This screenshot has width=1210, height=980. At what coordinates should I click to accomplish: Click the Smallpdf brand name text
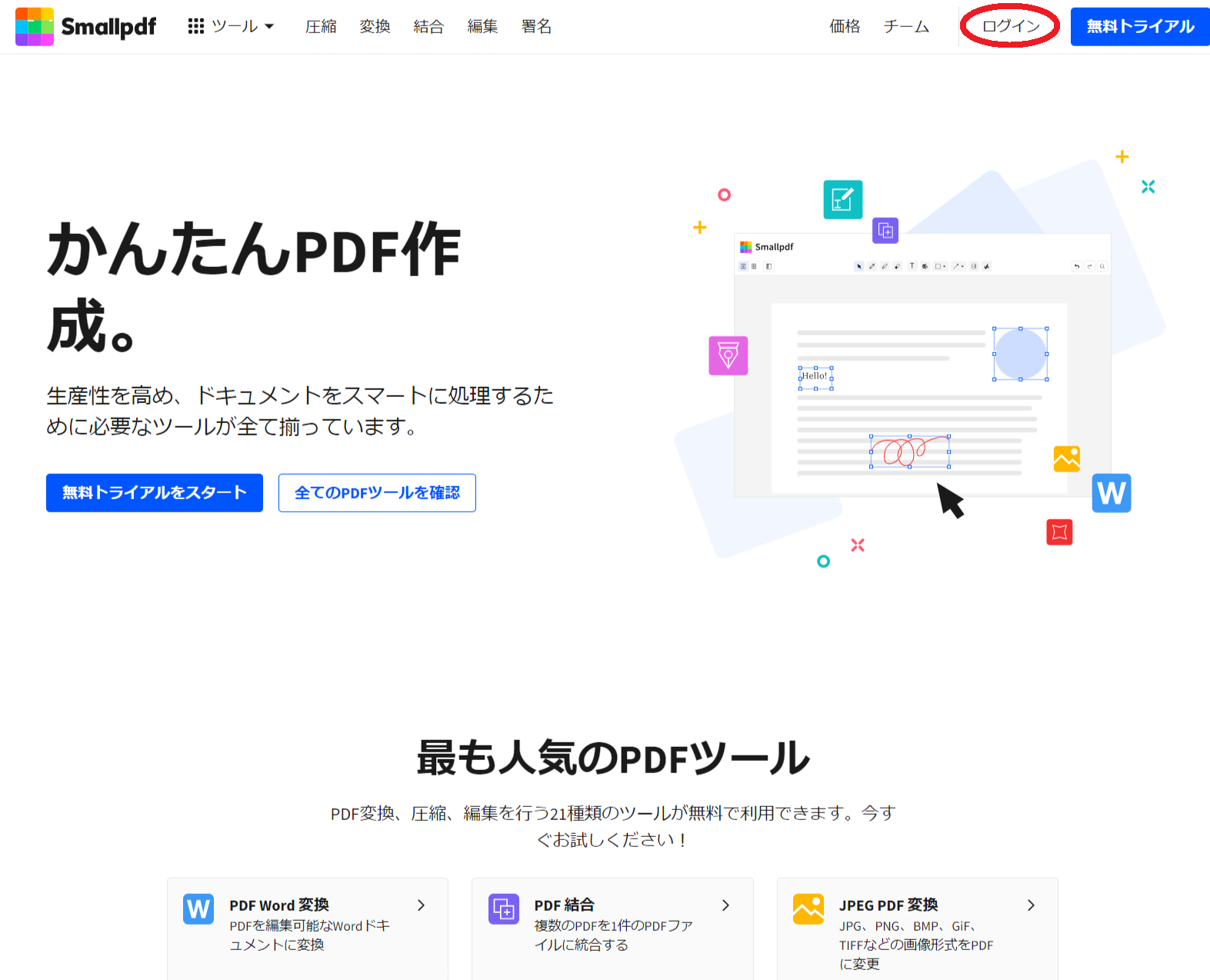[x=108, y=27]
